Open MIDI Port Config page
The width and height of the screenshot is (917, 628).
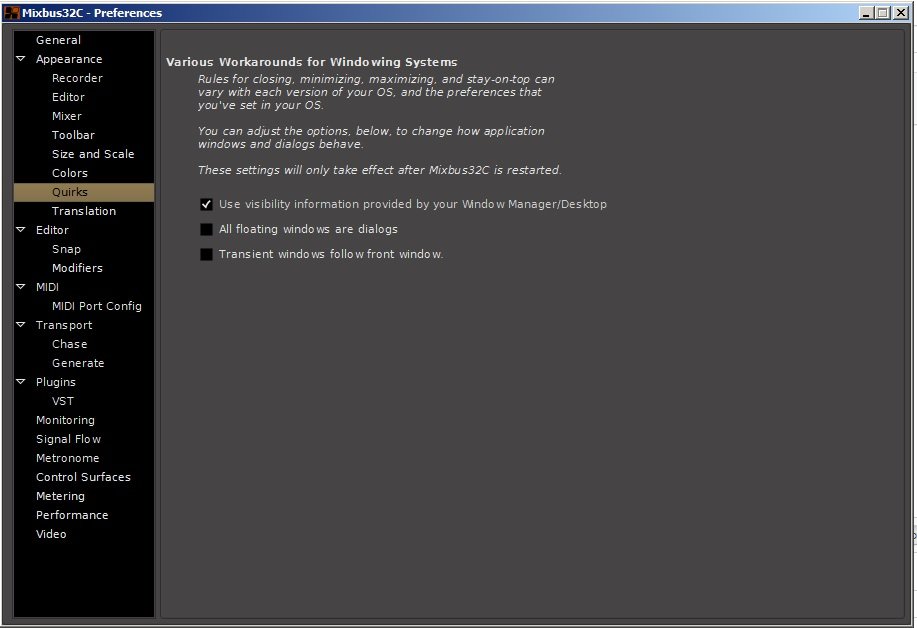click(x=96, y=306)
